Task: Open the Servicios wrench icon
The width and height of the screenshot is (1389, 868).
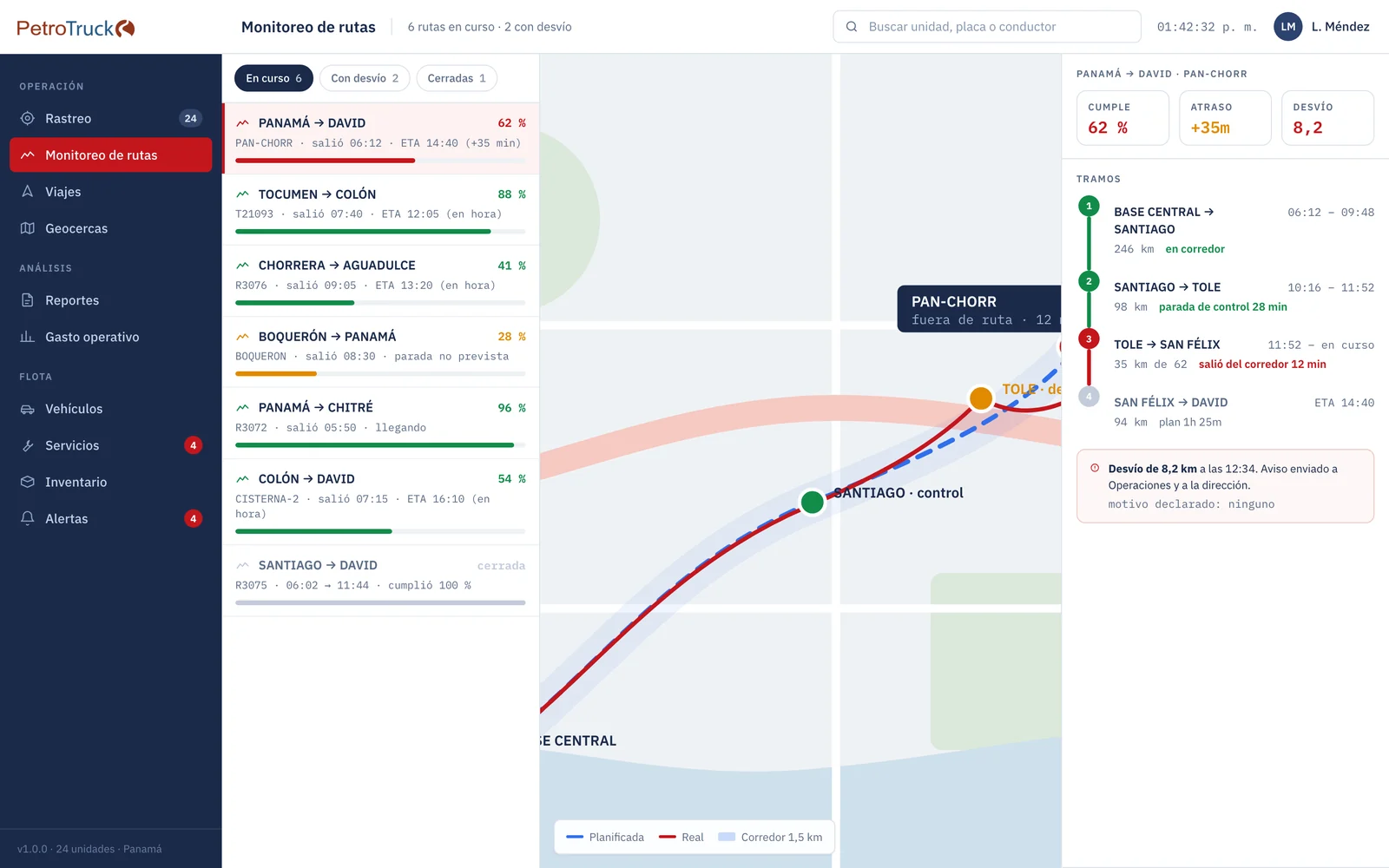Action: click(x=28, y=445)
